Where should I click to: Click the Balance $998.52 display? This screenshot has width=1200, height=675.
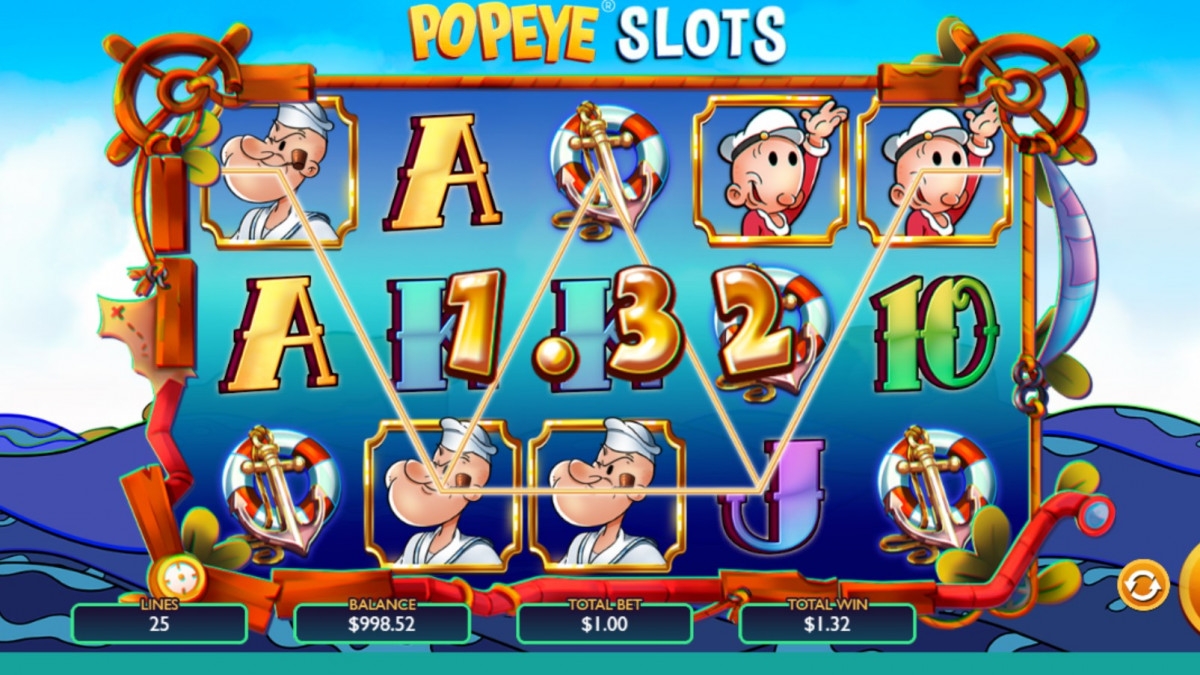(x=382, y=623)
